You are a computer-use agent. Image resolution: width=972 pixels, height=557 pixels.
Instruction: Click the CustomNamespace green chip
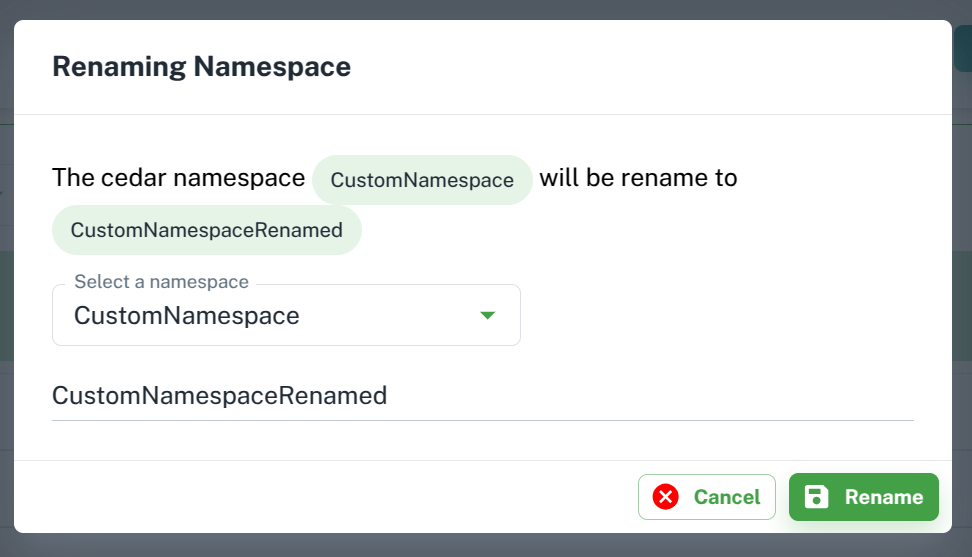point(422,180)
